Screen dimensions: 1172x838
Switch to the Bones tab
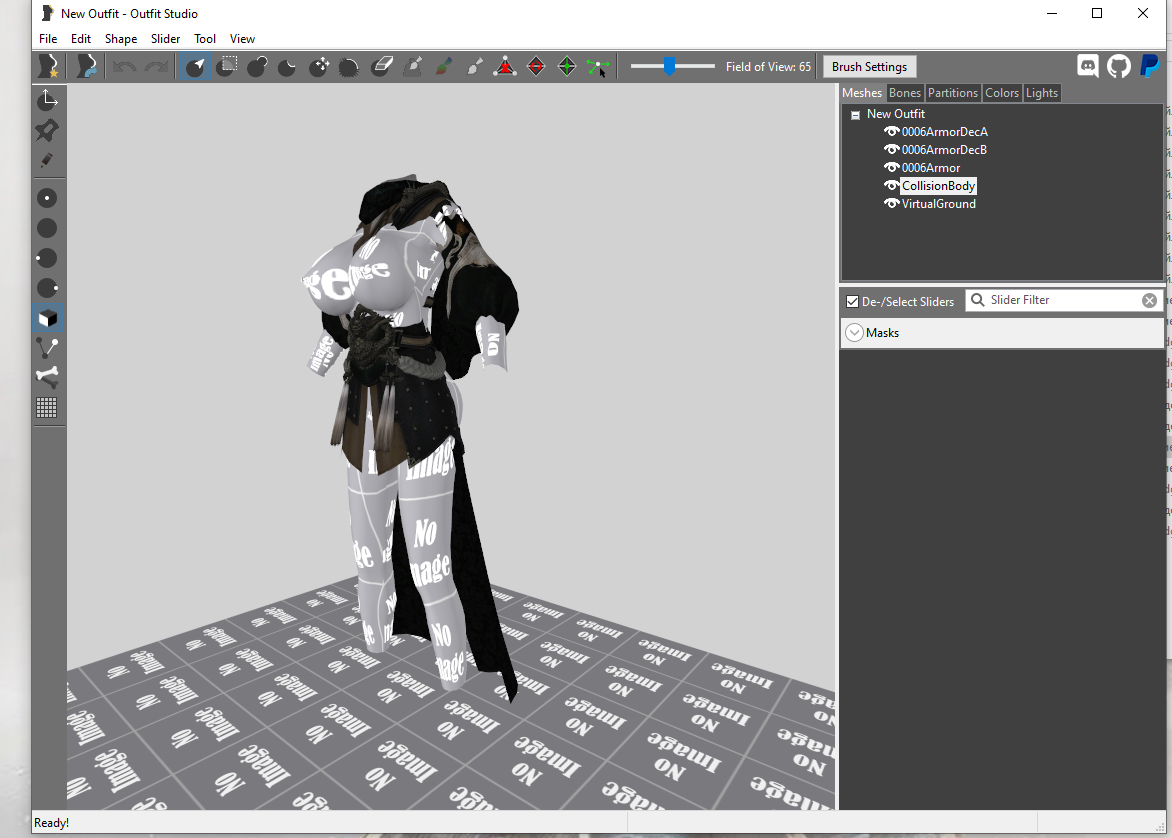pyautogui.click(x=905, y=93)
